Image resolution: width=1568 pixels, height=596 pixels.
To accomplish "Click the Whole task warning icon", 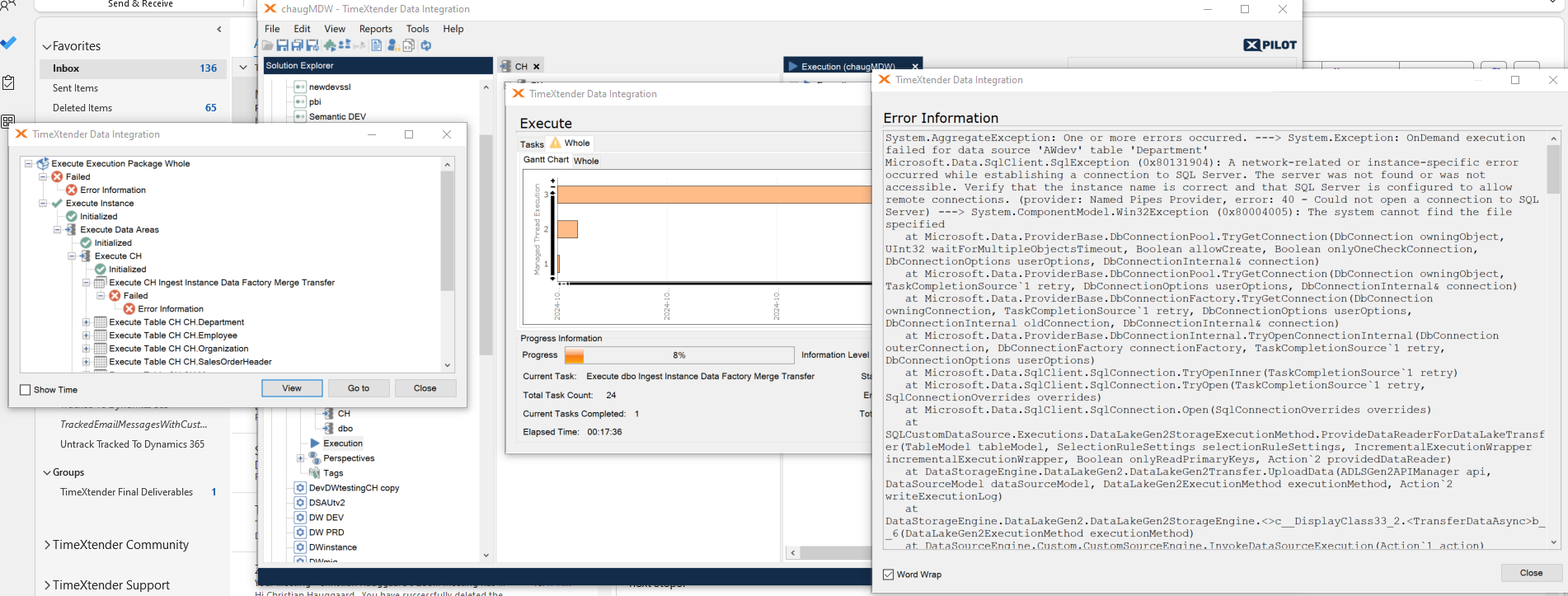I will [x=556, y=143].
